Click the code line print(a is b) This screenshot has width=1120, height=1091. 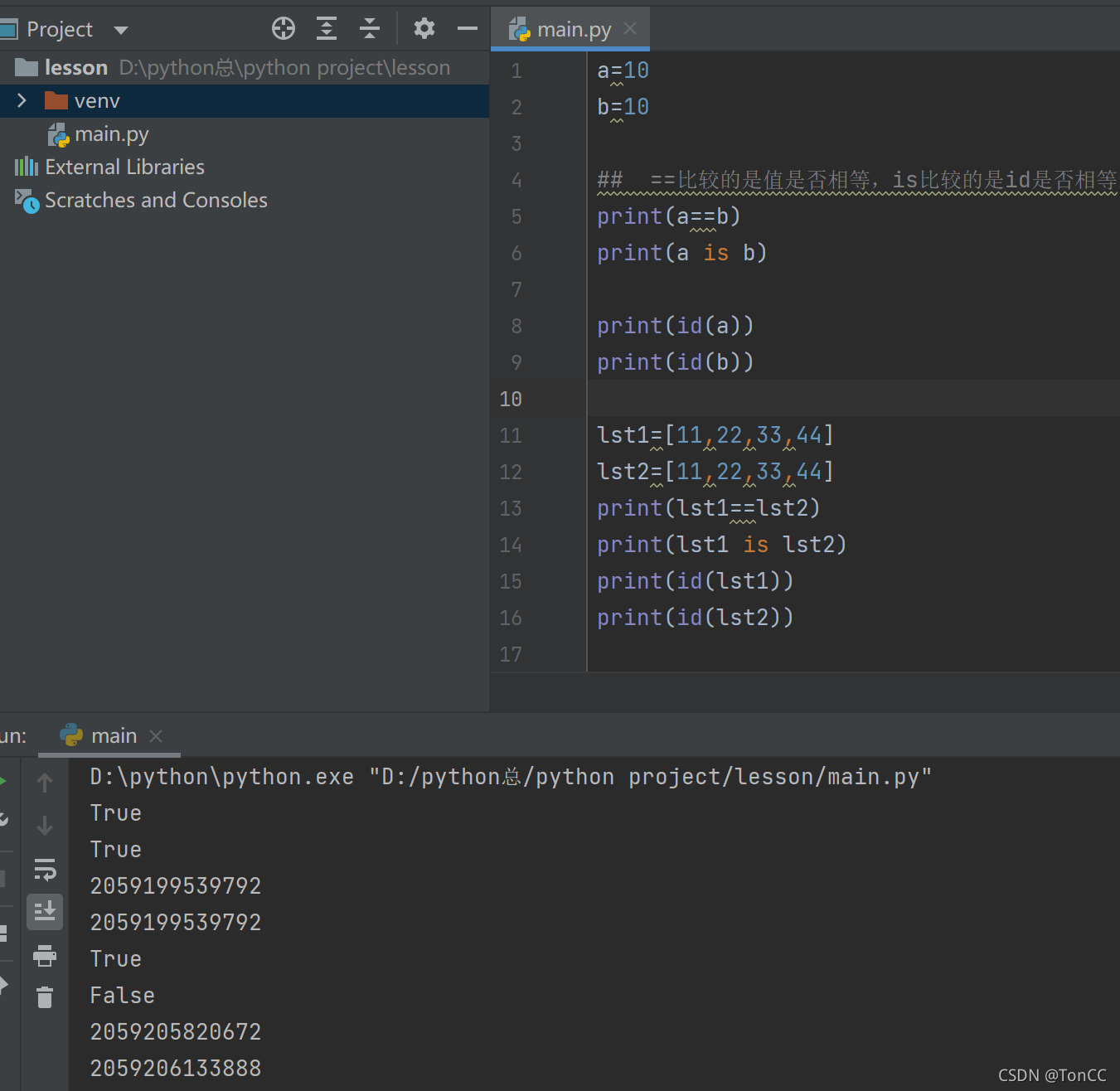coord(682,253)
